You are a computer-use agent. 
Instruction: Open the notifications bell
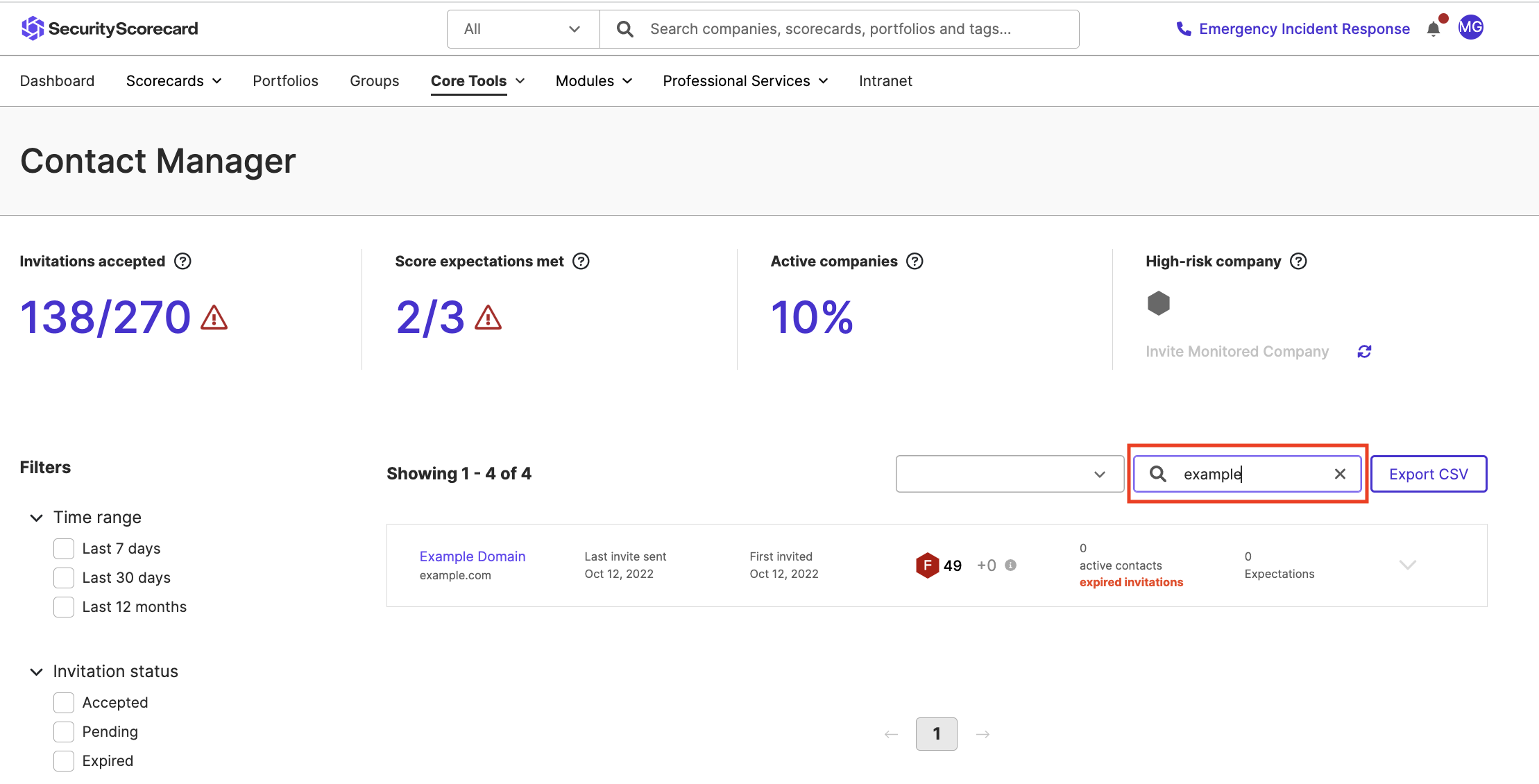[1434, 28]
